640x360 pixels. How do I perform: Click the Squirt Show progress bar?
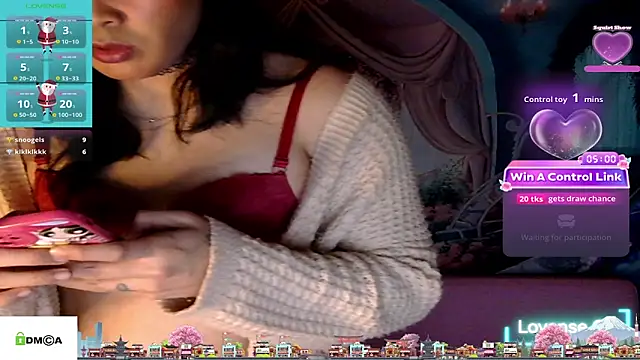(x=612, y=69)
